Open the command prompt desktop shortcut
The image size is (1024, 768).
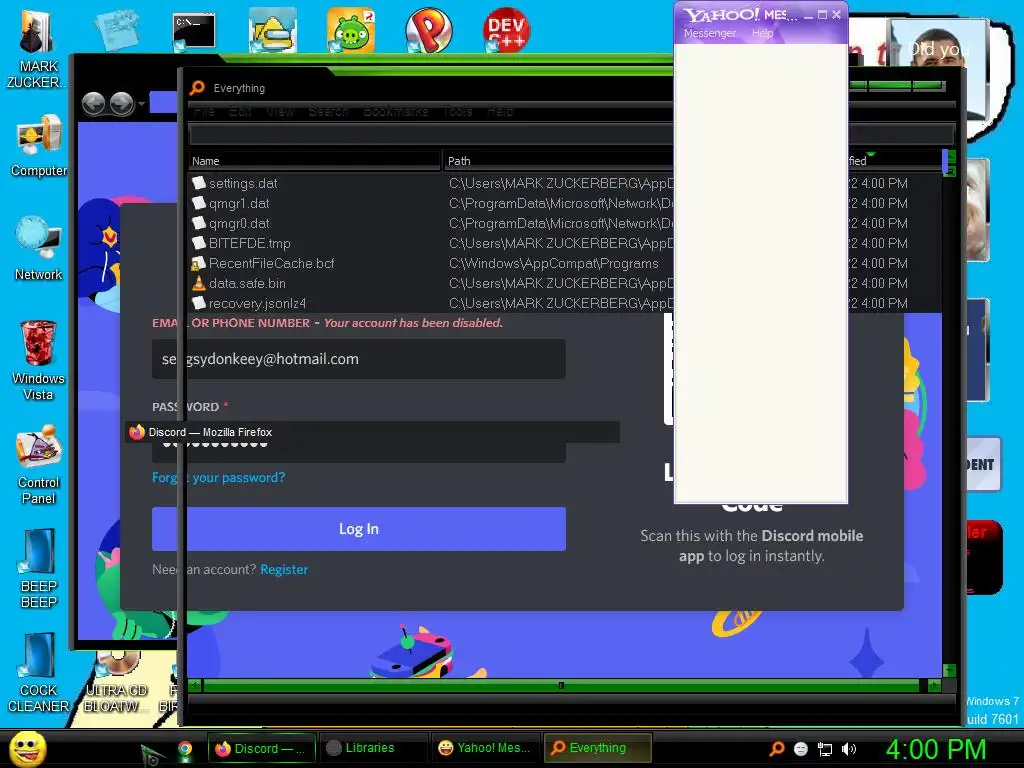pyautogui.click(x=194, y=31)
